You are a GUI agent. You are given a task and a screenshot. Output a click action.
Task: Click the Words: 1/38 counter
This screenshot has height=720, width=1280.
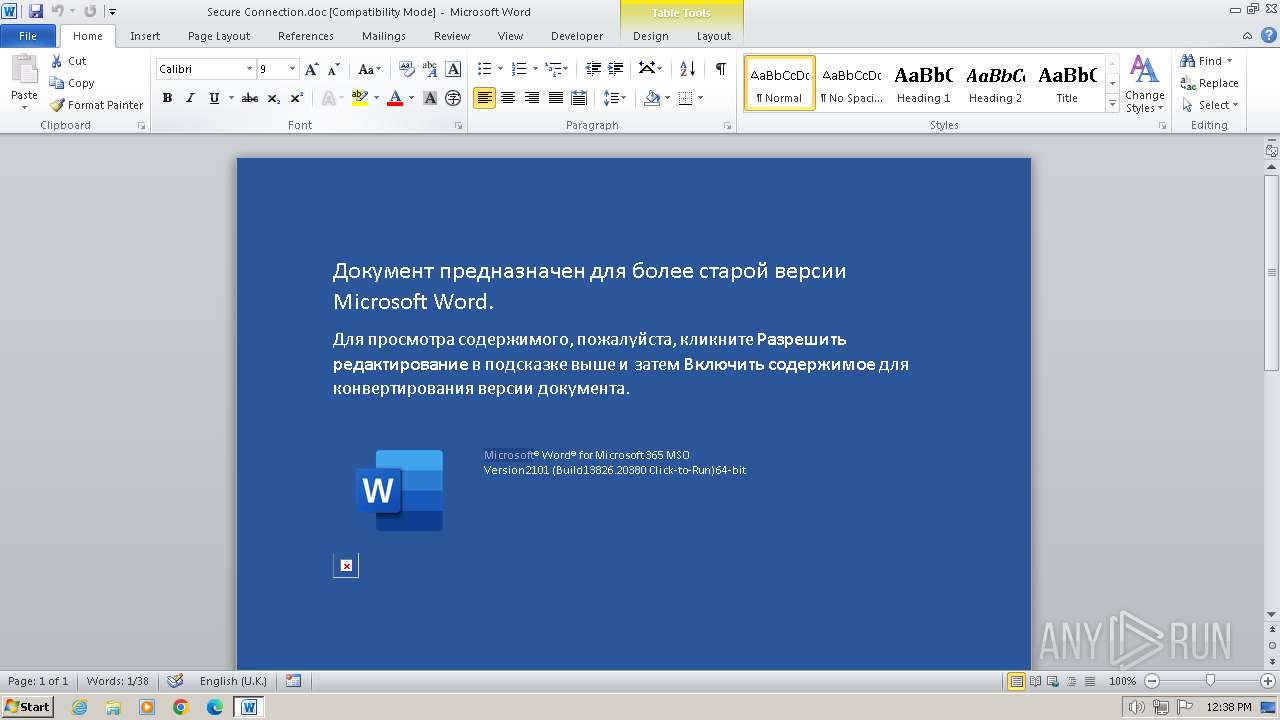117,681
